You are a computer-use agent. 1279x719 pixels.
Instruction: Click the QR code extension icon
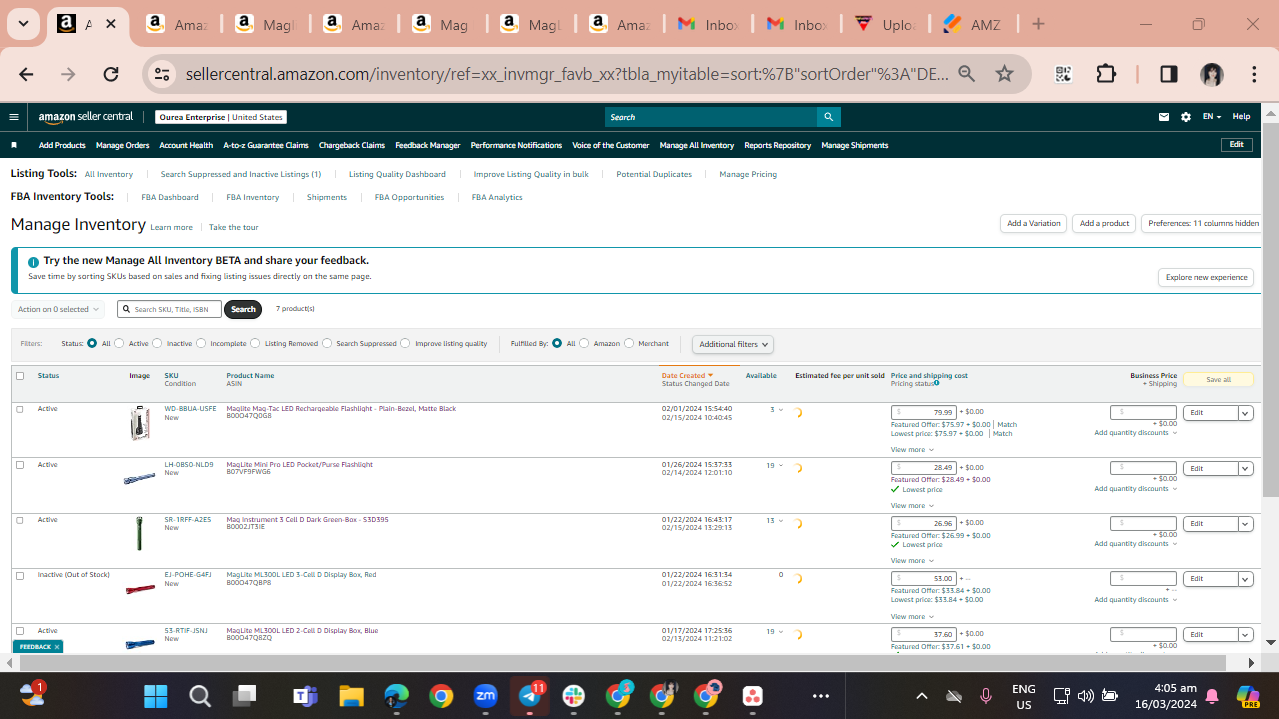pyautogui.click(x=1063, y=74)
